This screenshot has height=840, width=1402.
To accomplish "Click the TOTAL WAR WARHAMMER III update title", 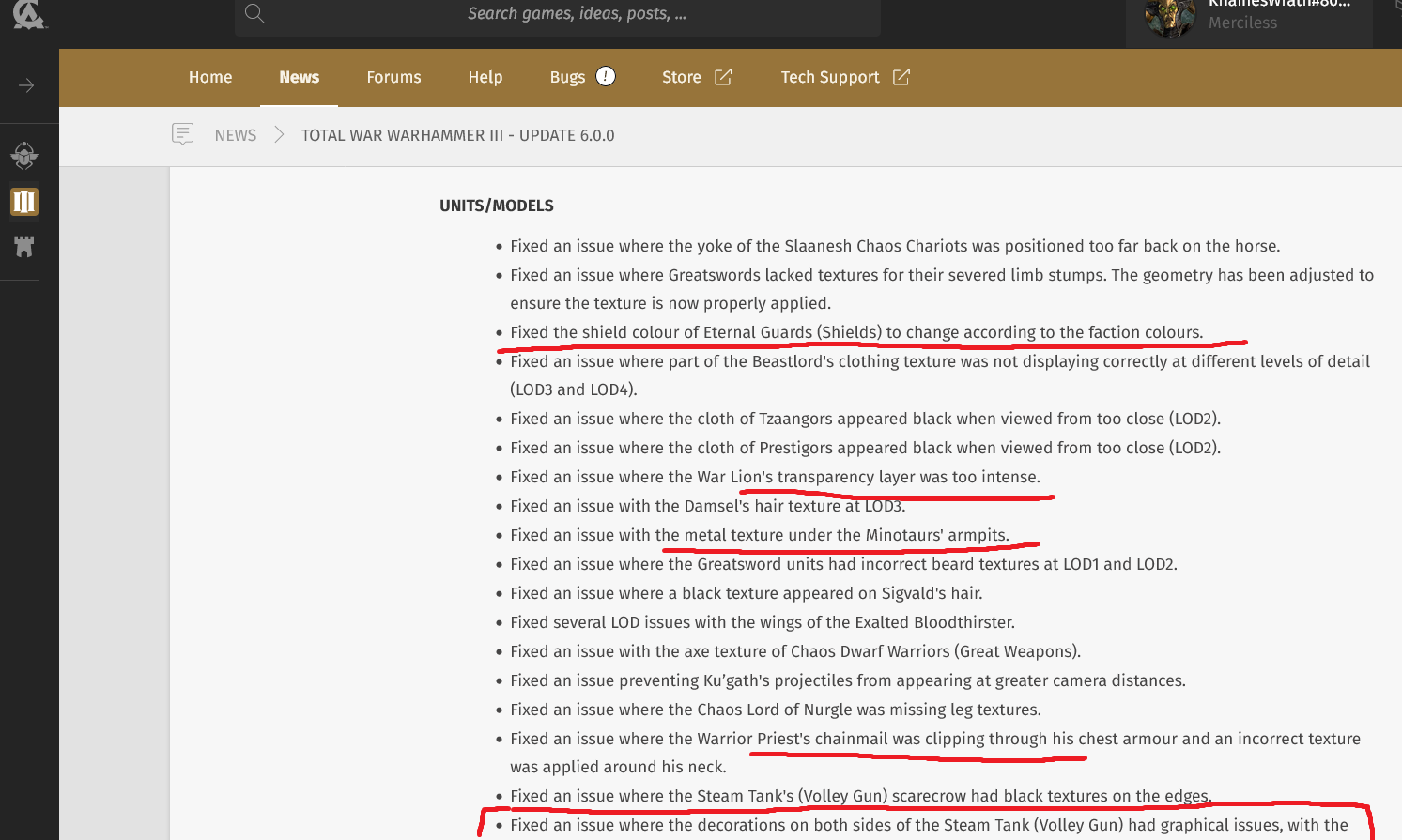I will pos(457,134).
